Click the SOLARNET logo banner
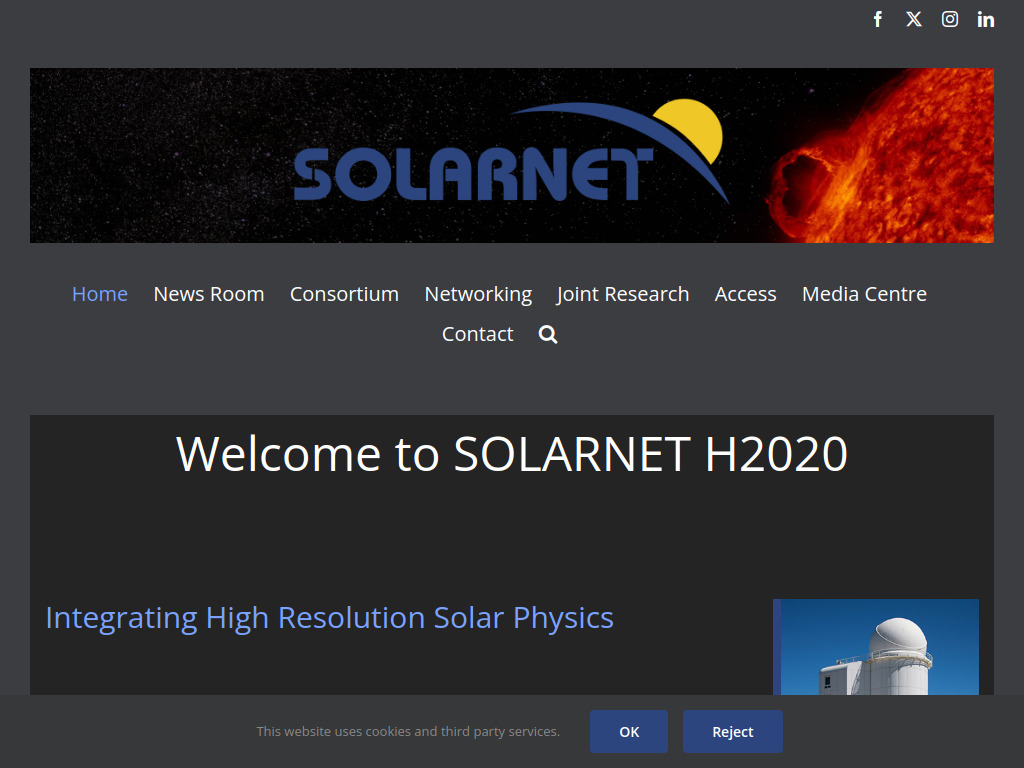The image size is (1024, 768). pos(512,155)
